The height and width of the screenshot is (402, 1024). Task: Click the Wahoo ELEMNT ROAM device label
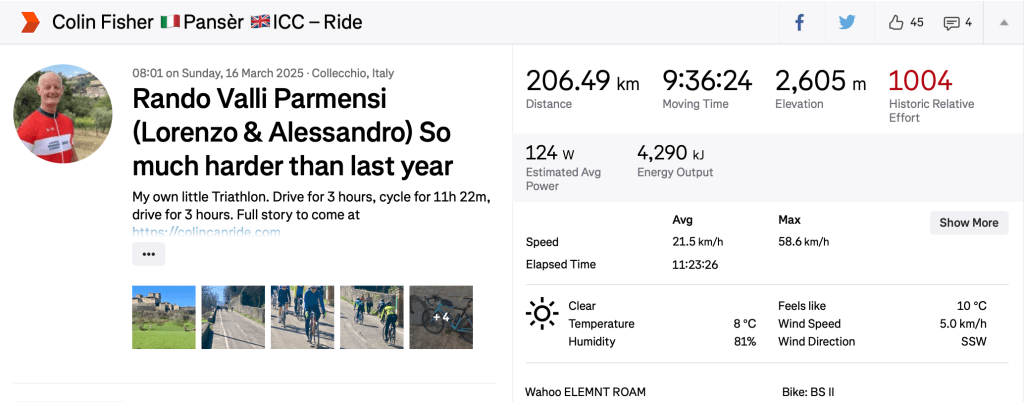[585, 391]
